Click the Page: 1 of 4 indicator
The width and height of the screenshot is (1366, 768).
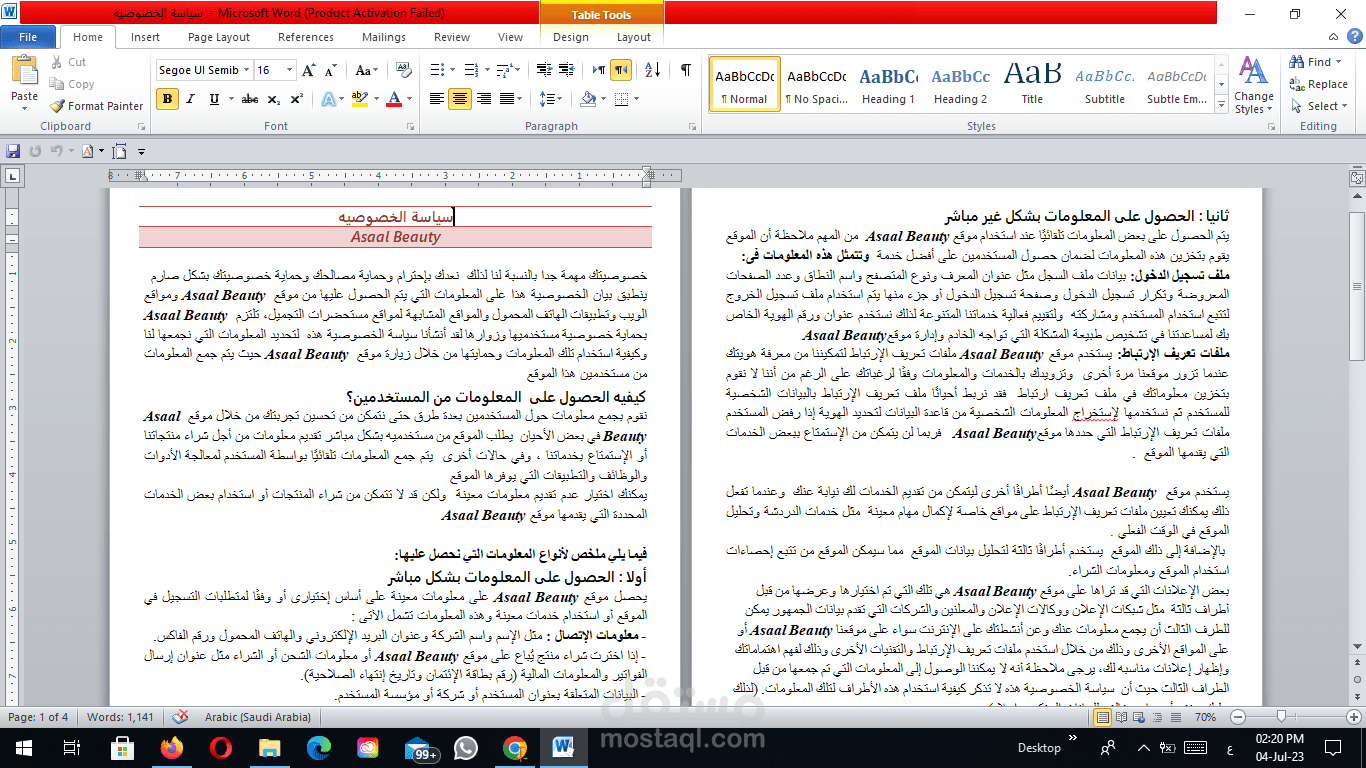coord(39,717)
